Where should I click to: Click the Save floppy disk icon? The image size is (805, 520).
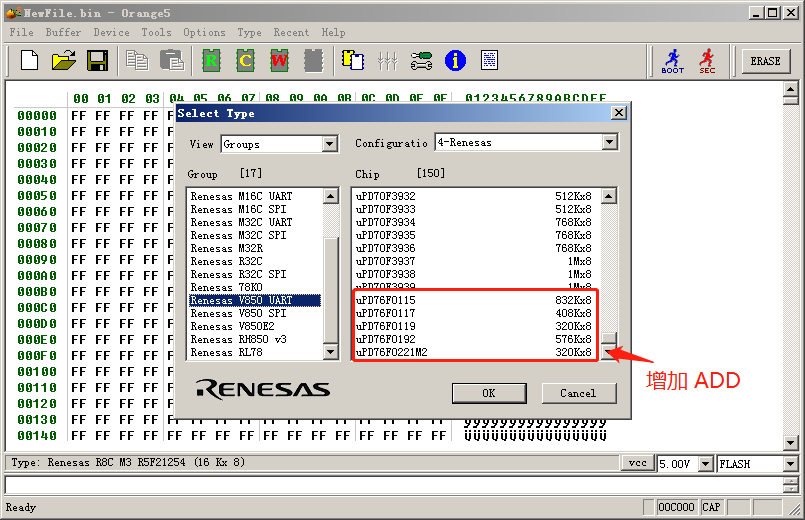tap(97, 61)
